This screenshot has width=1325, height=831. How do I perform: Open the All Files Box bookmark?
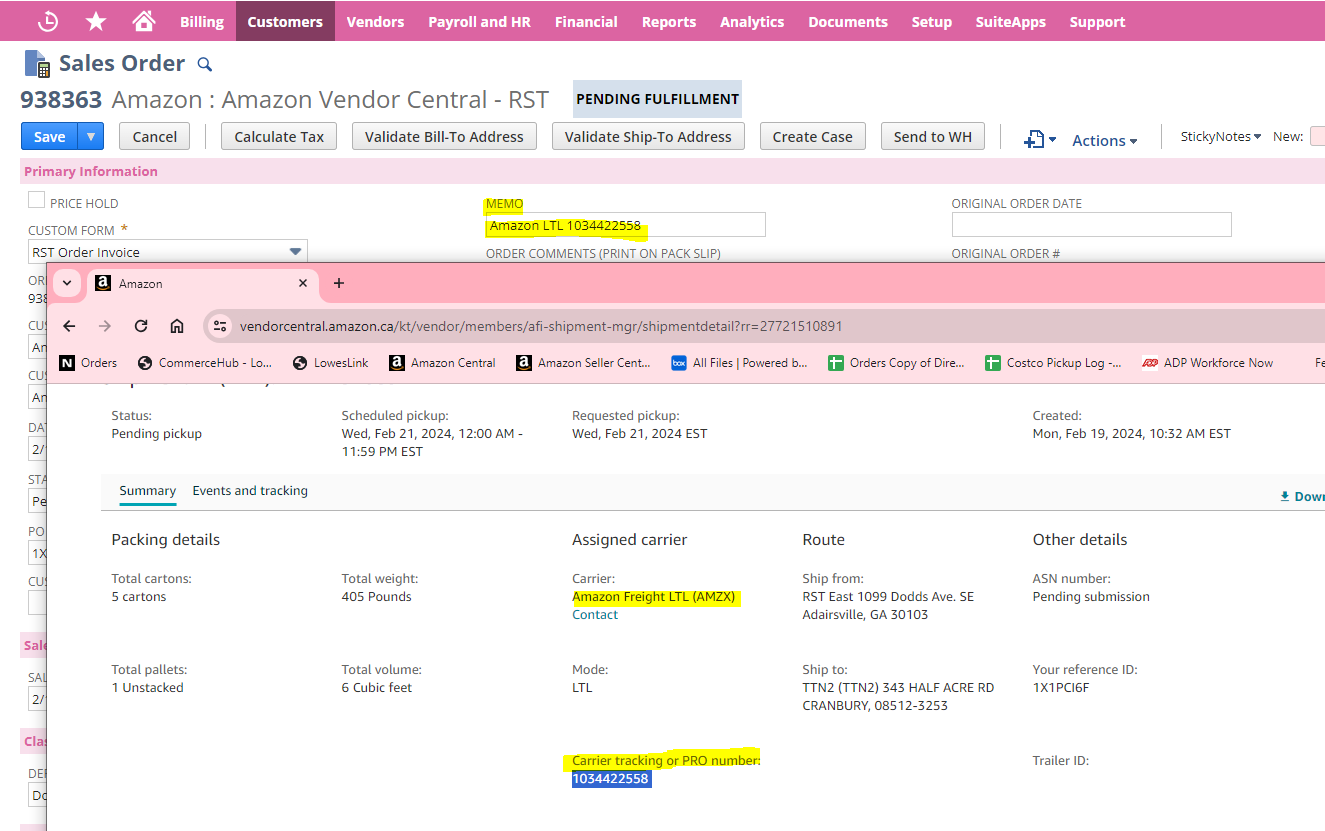click(740, 363)
